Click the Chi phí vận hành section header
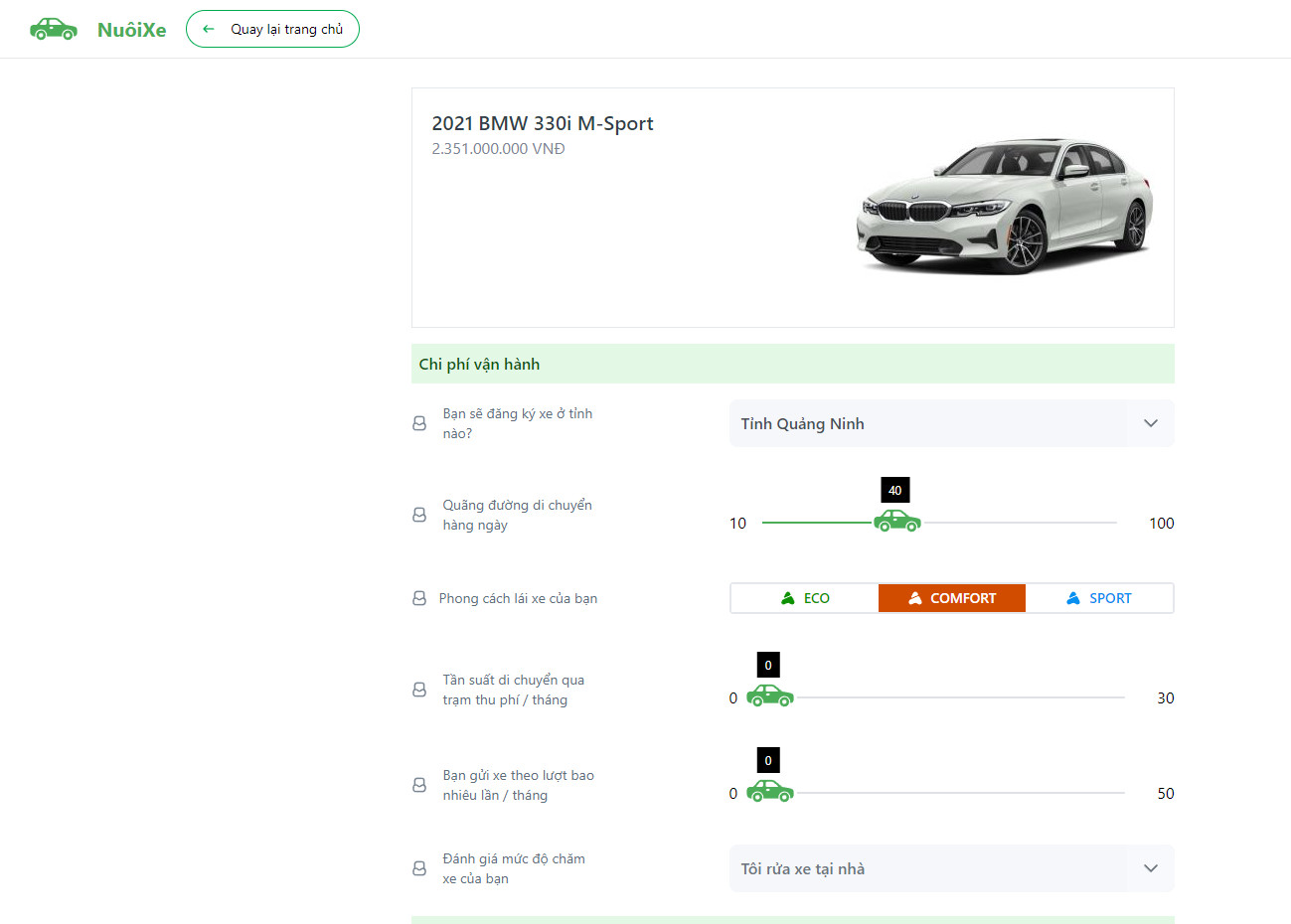Image resolution: width=1291 pixels, height=924 pixels. pos(793,364)
